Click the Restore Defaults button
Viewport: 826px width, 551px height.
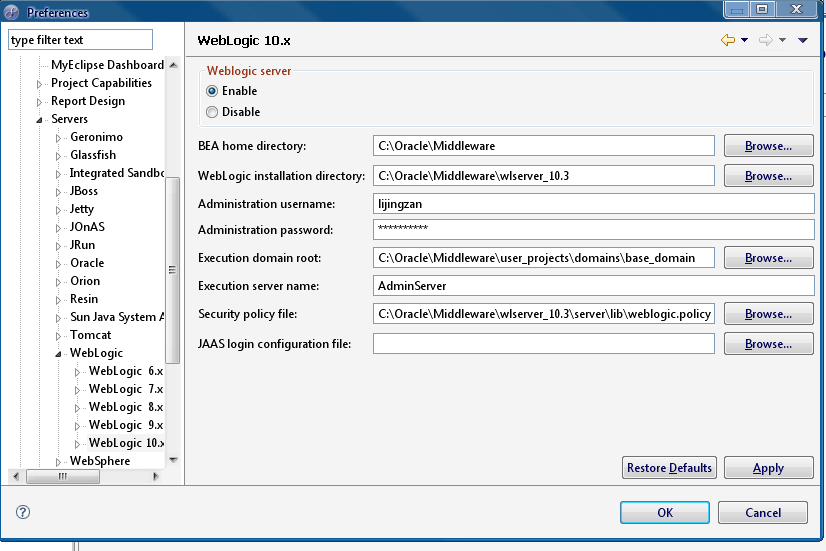[x=669, y=468]
